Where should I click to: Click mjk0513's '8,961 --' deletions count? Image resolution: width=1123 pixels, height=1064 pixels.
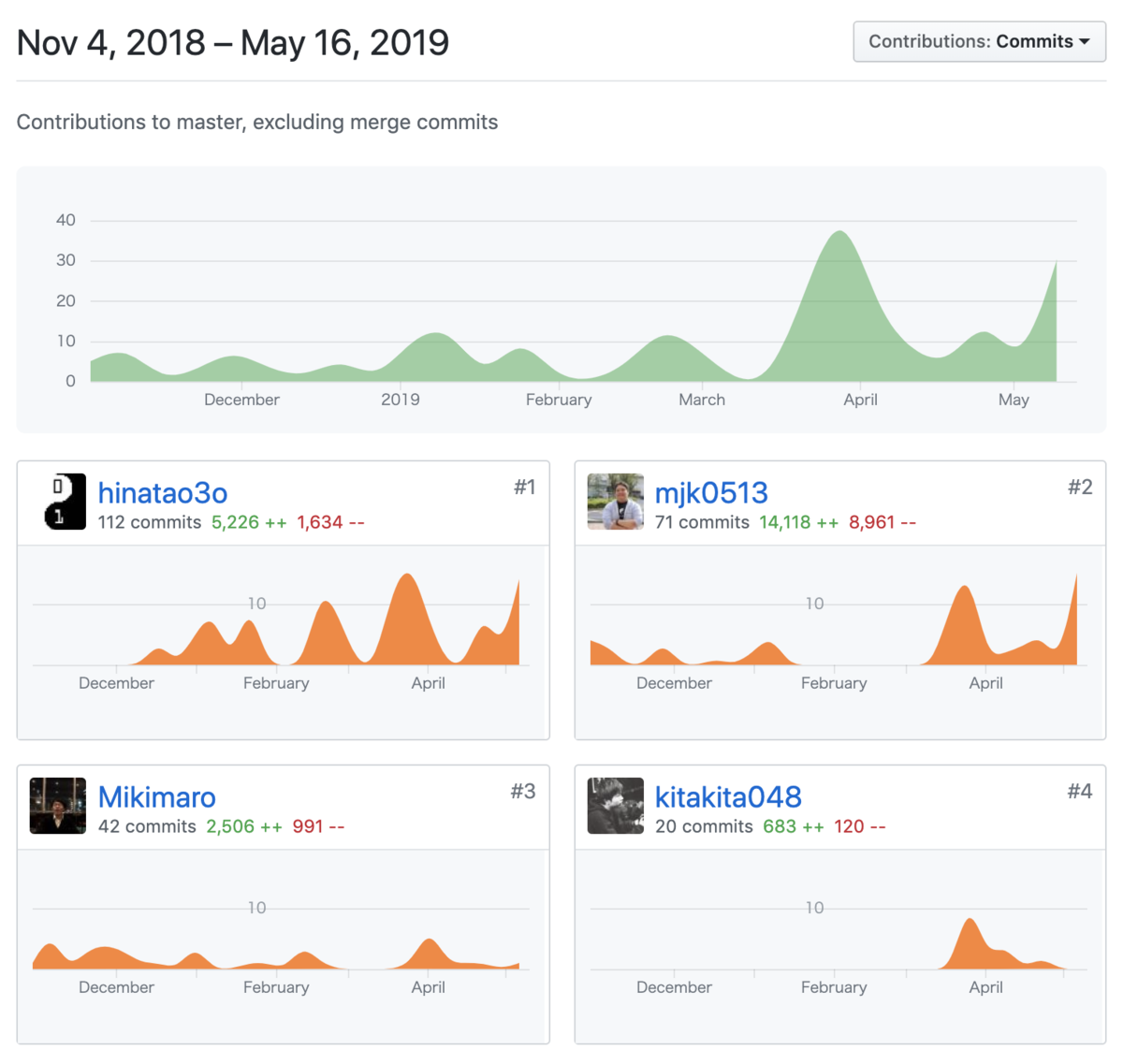(x=882, y=522)
